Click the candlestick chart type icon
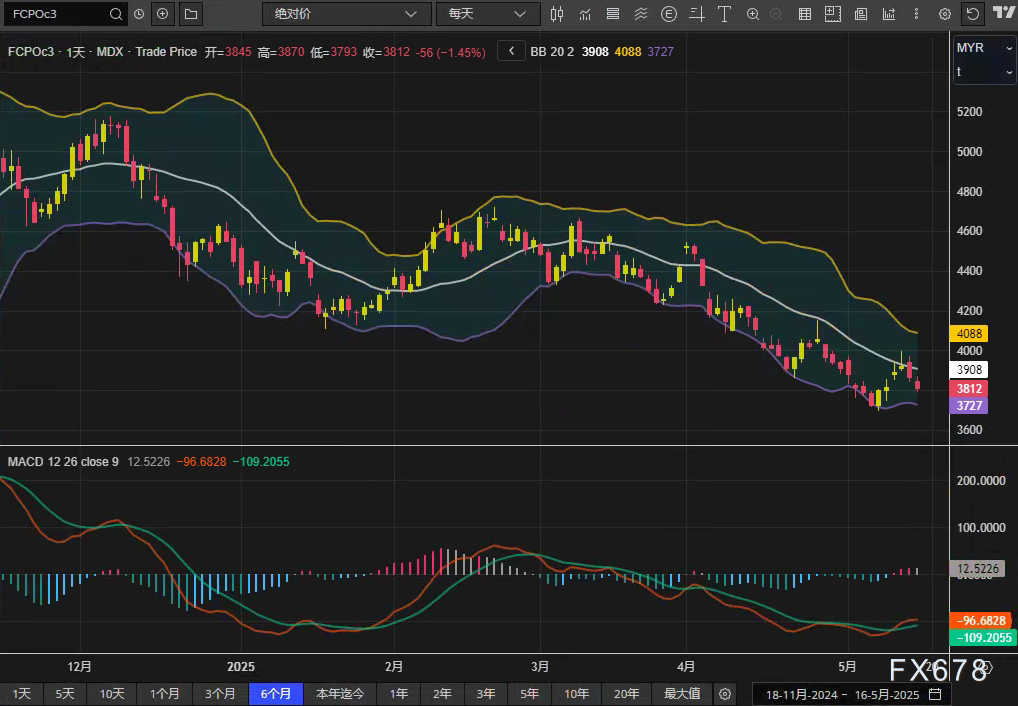 558,14
